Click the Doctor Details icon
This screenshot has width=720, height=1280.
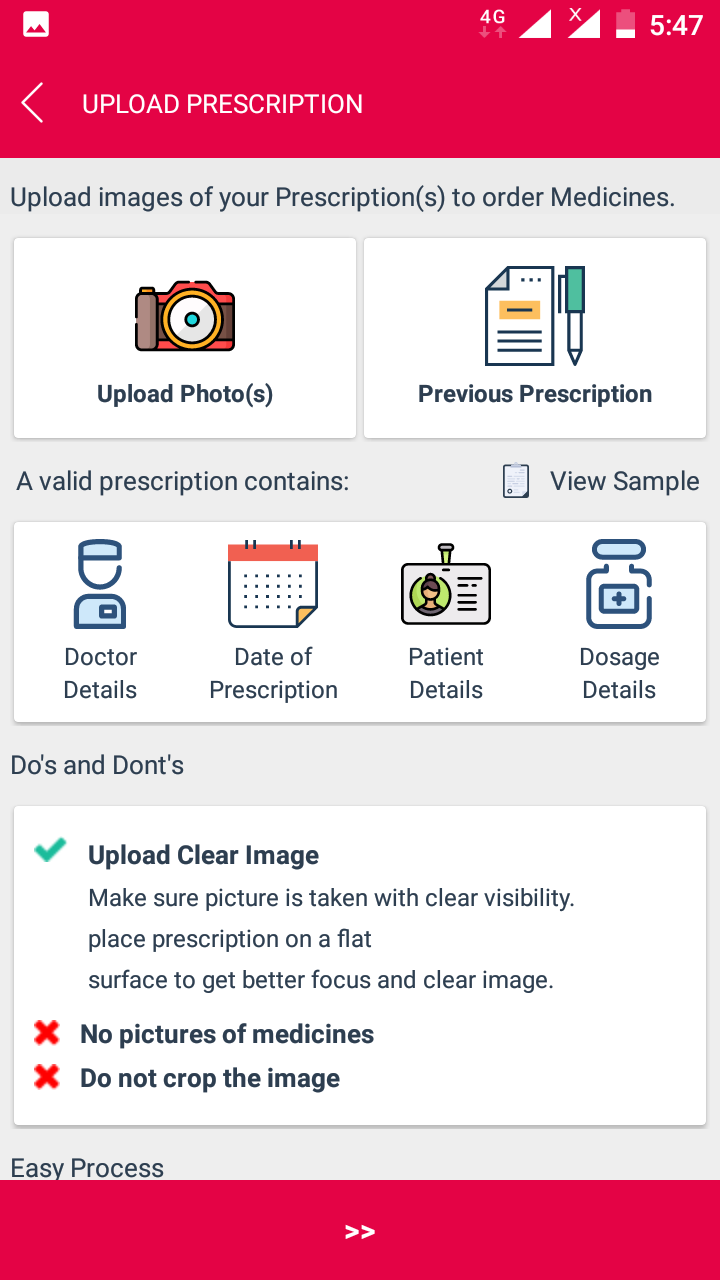point(100,584)
